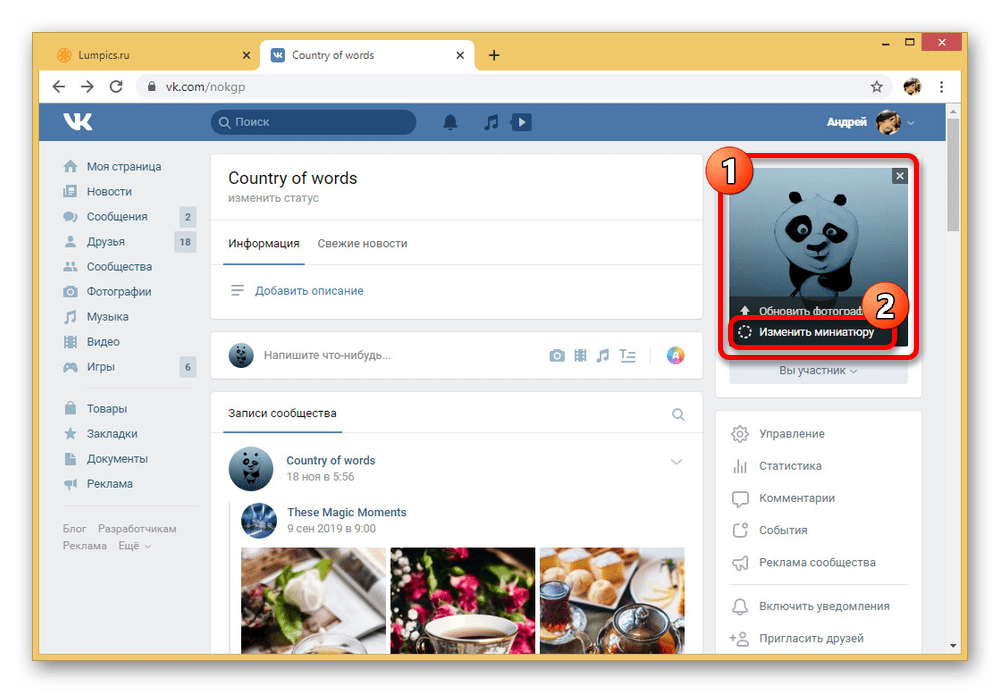Click Поиск search field
The width and height of the screenshot is (1000, 693).
click(313, 122)
